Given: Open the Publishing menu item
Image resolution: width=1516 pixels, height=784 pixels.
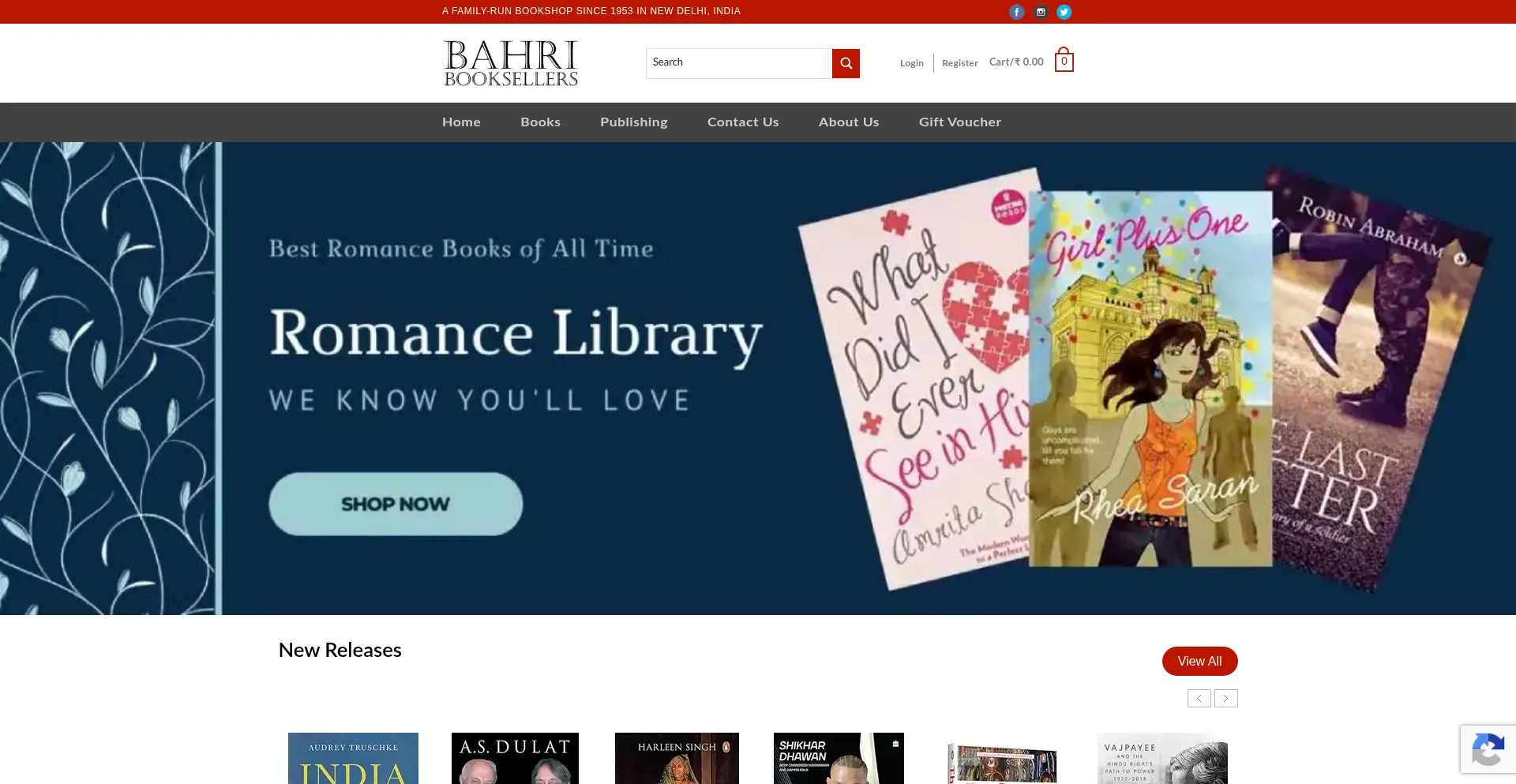Looking at the screenshot, I should click(633, 122).
